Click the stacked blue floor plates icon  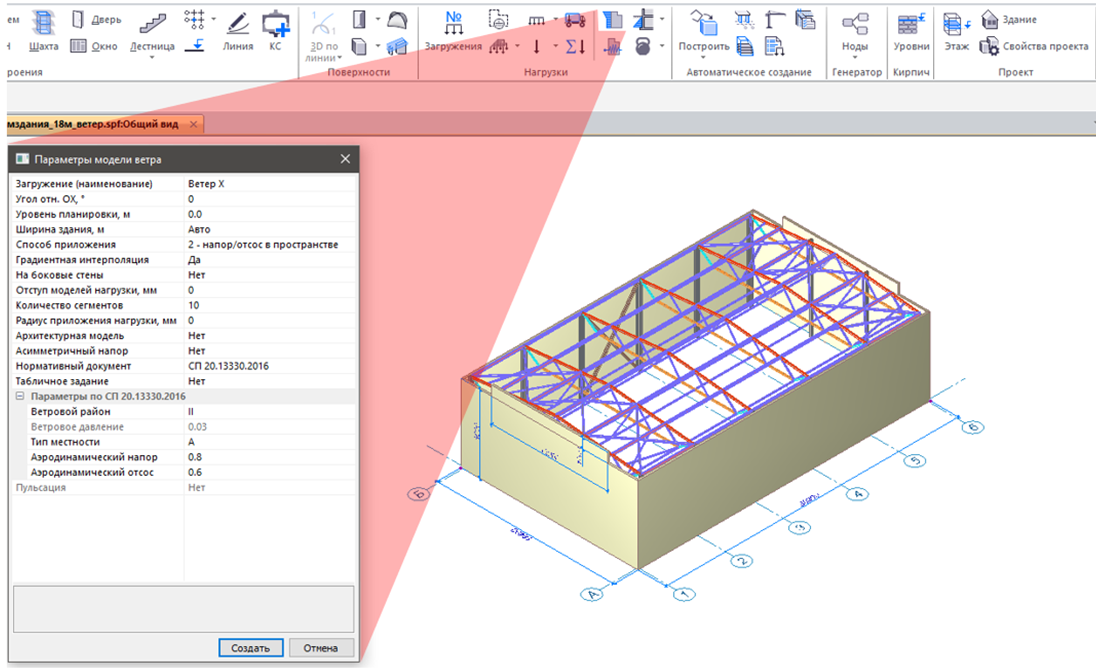[x=745, y=47]
